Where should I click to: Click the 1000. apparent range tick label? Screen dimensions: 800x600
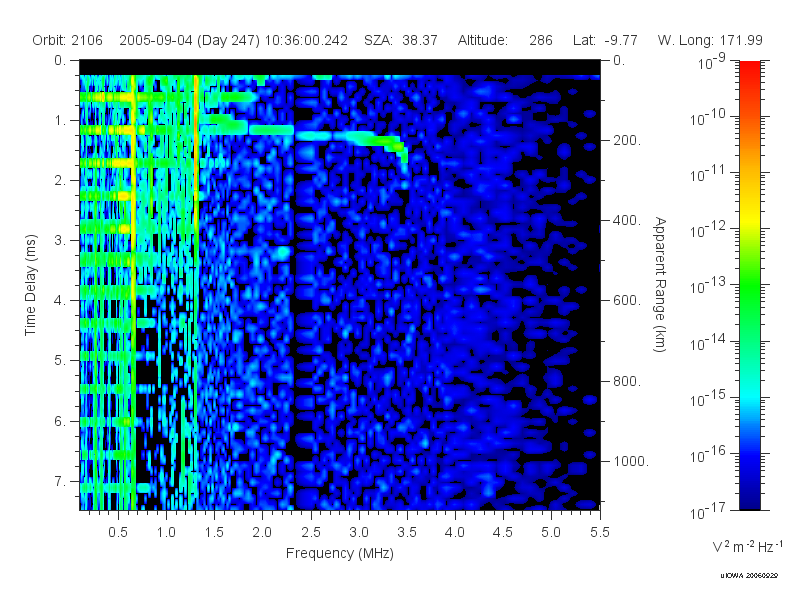tap(631, 461)
